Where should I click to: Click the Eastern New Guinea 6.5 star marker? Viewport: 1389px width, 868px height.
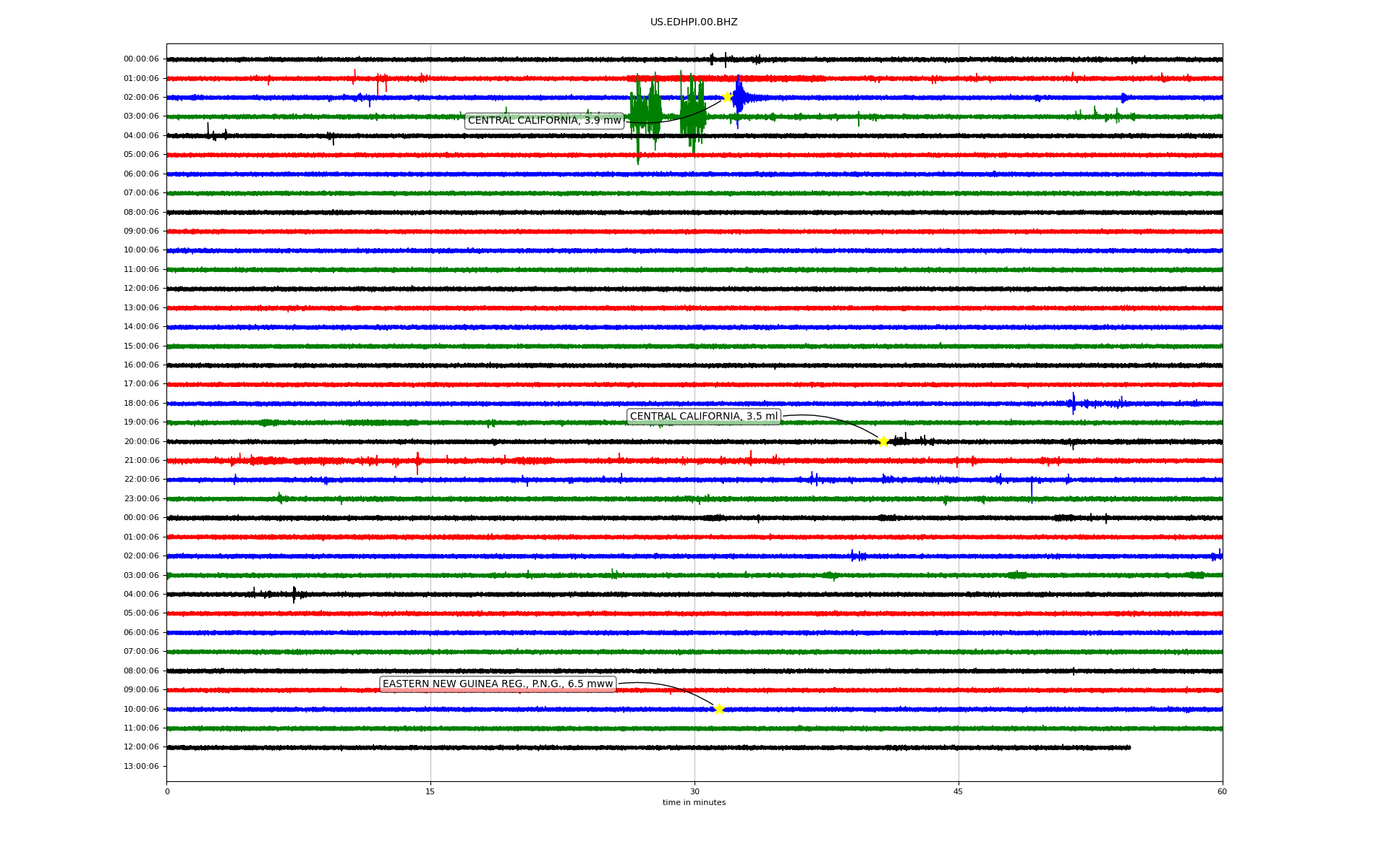718,709
